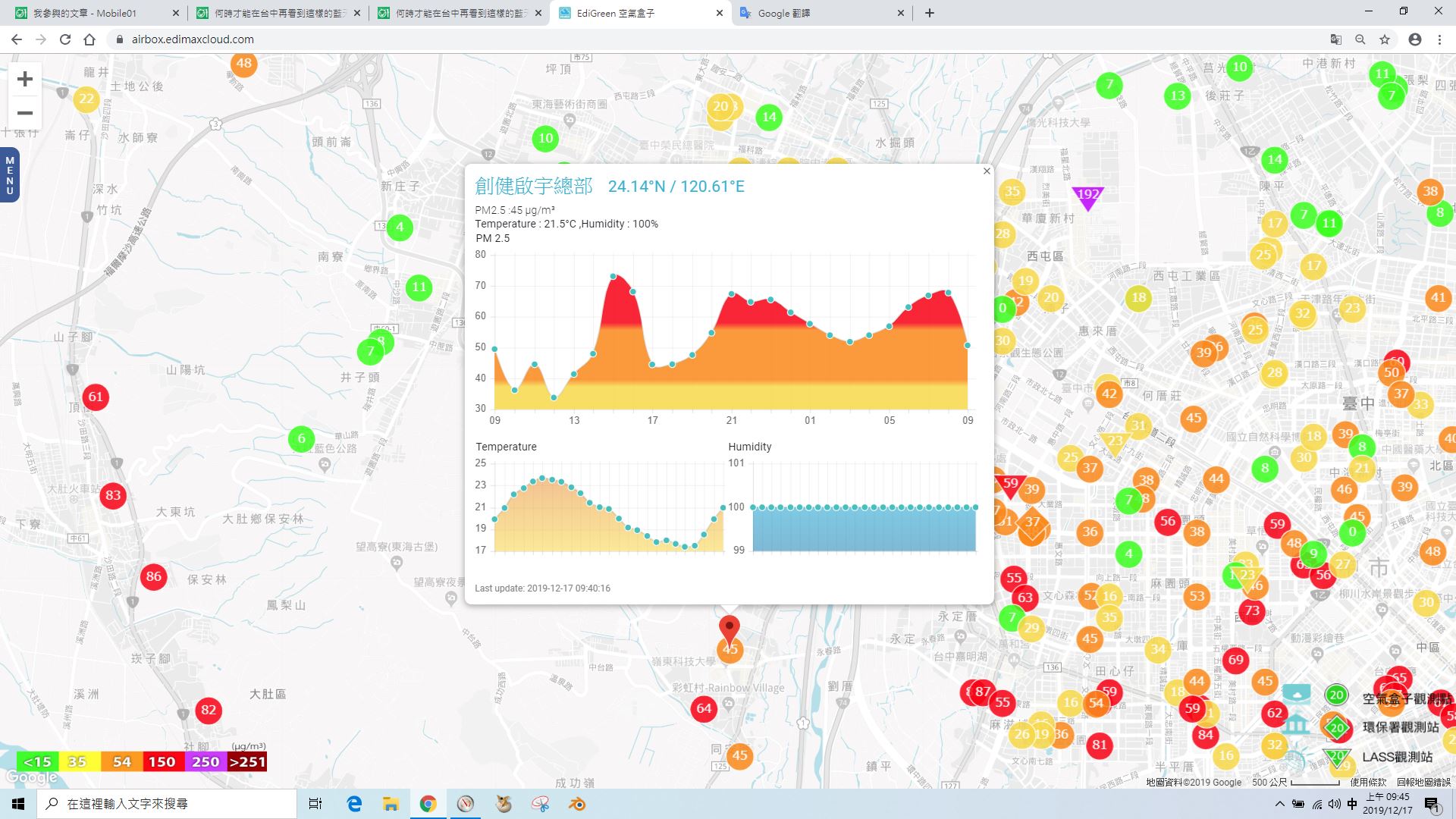Open the translate page icon
Image resolution: width=1456 pixels, height=819 pixels.
click(1336, 39)
